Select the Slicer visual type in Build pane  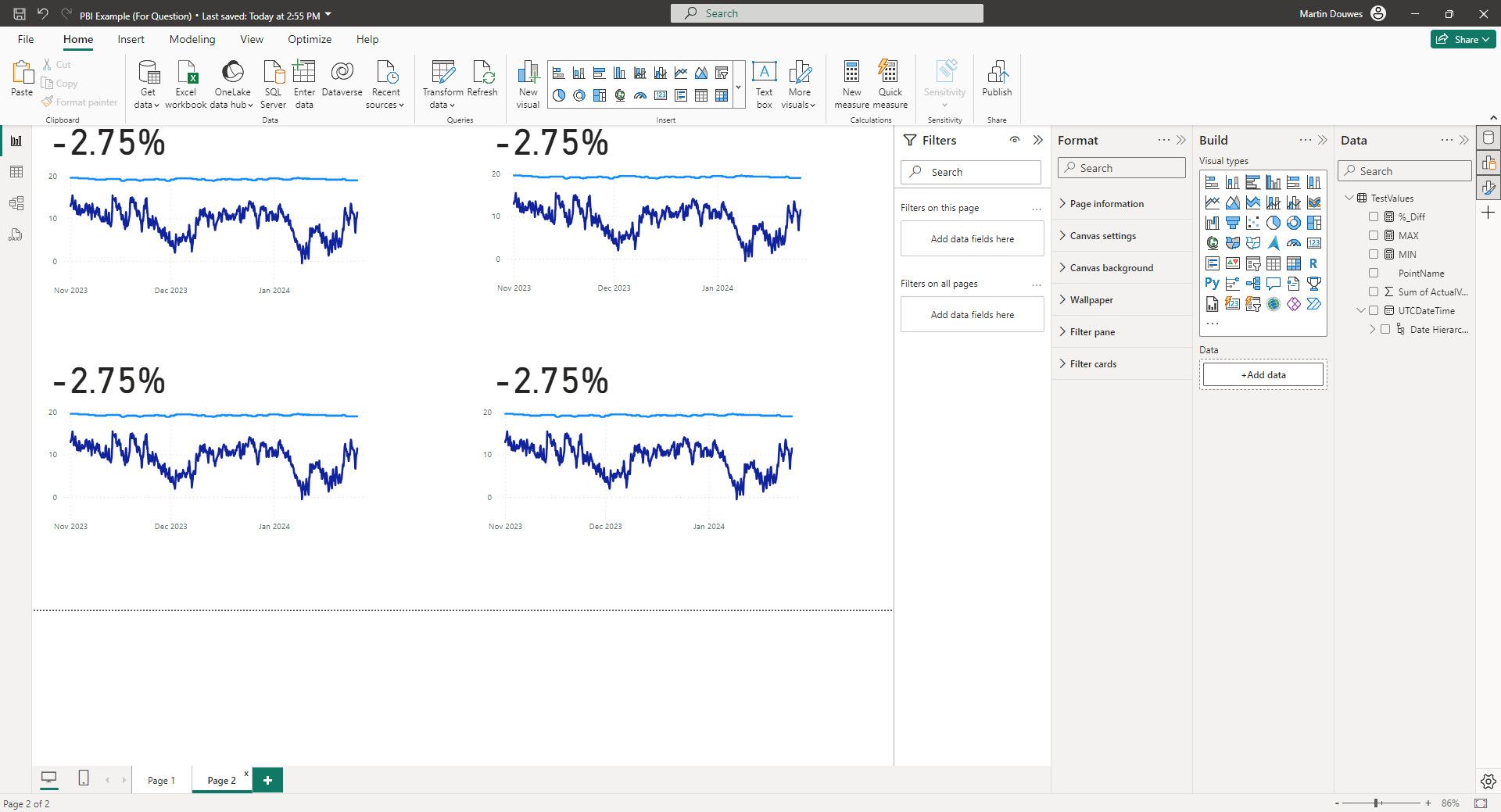(x=1253, y=263)
